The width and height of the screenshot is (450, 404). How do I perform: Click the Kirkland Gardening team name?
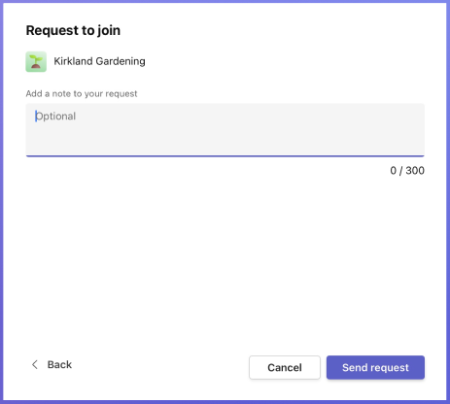pyautogui.click(x=99, y=61)
